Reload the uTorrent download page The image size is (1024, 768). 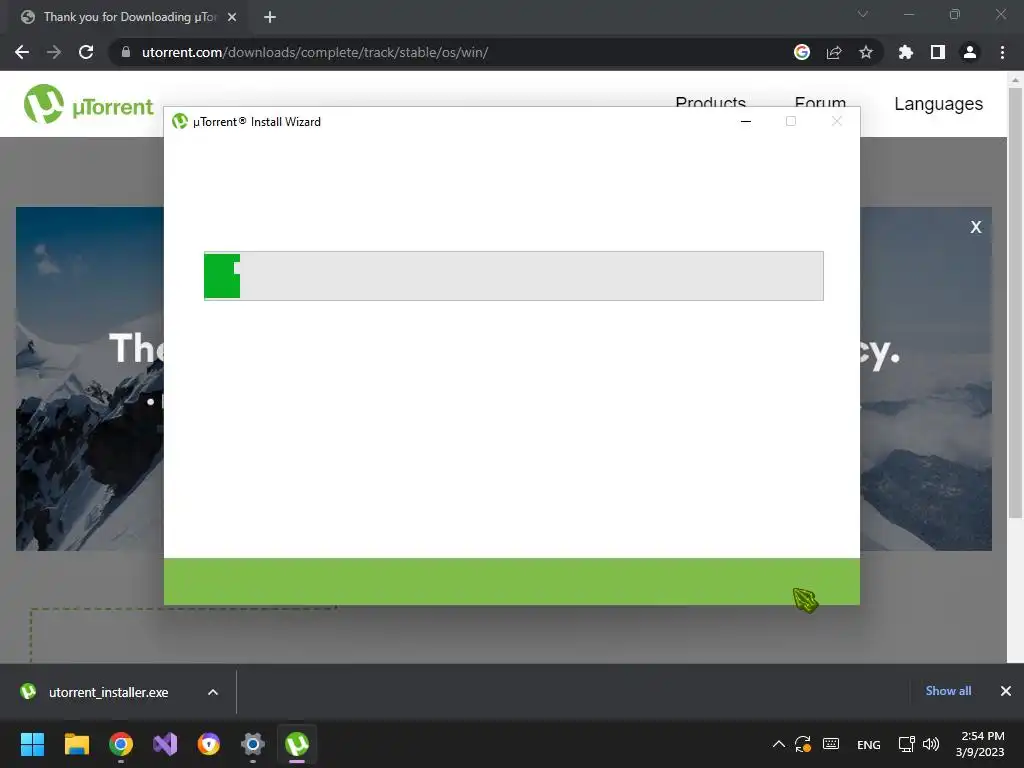point(86,52)
